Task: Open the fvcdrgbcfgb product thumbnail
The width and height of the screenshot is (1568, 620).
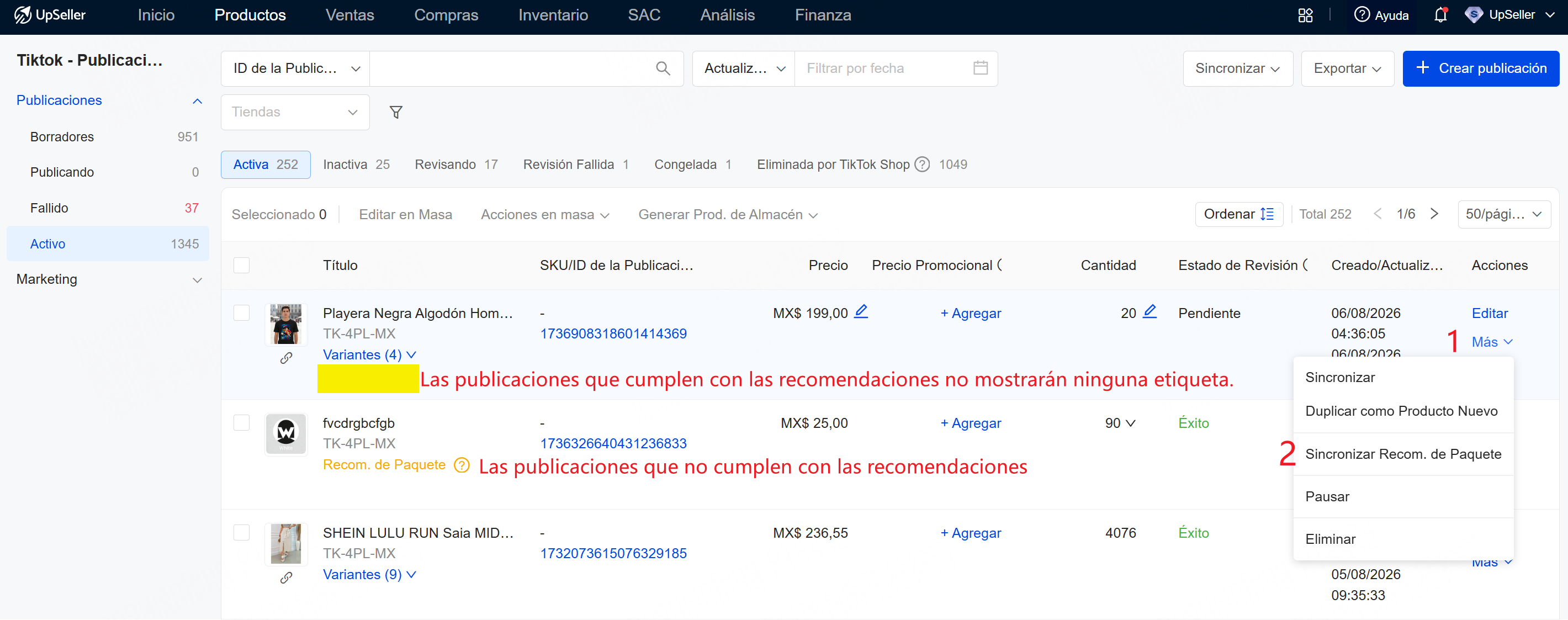Action: pos(285,434)
